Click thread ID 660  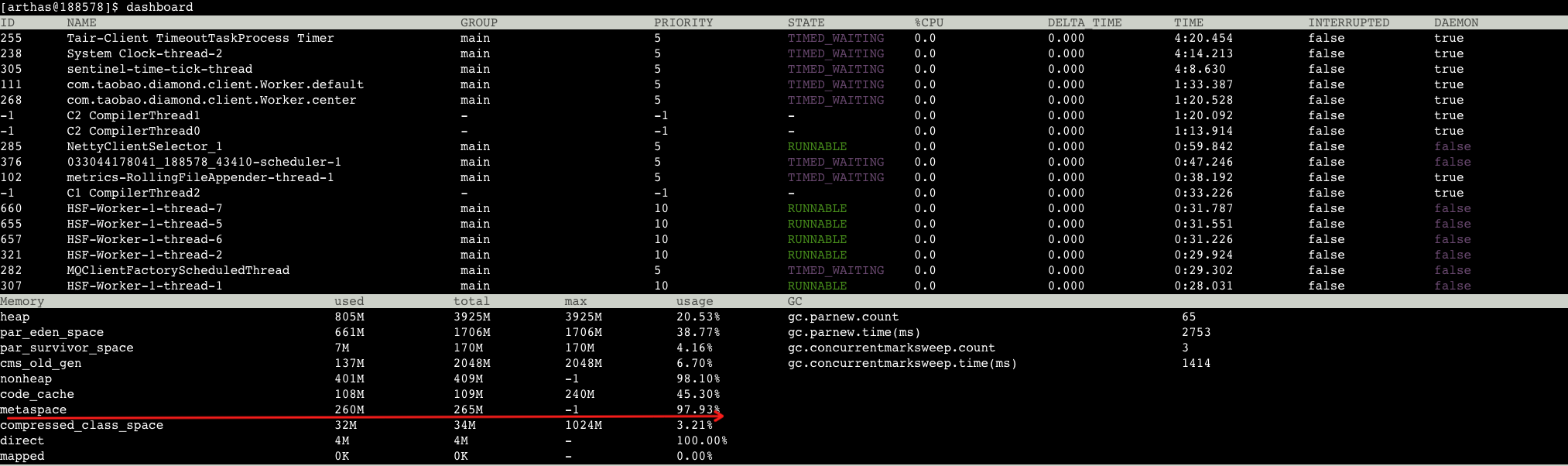point(11,208)
